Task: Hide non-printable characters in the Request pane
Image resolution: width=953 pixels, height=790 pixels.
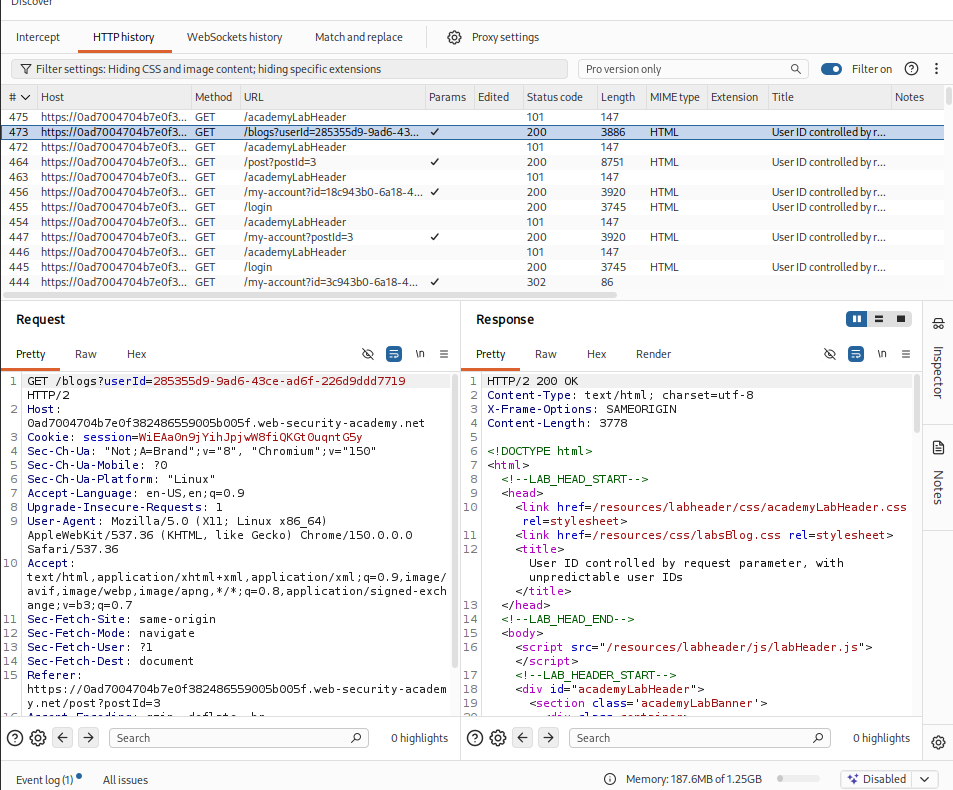Action: [368, 354]
